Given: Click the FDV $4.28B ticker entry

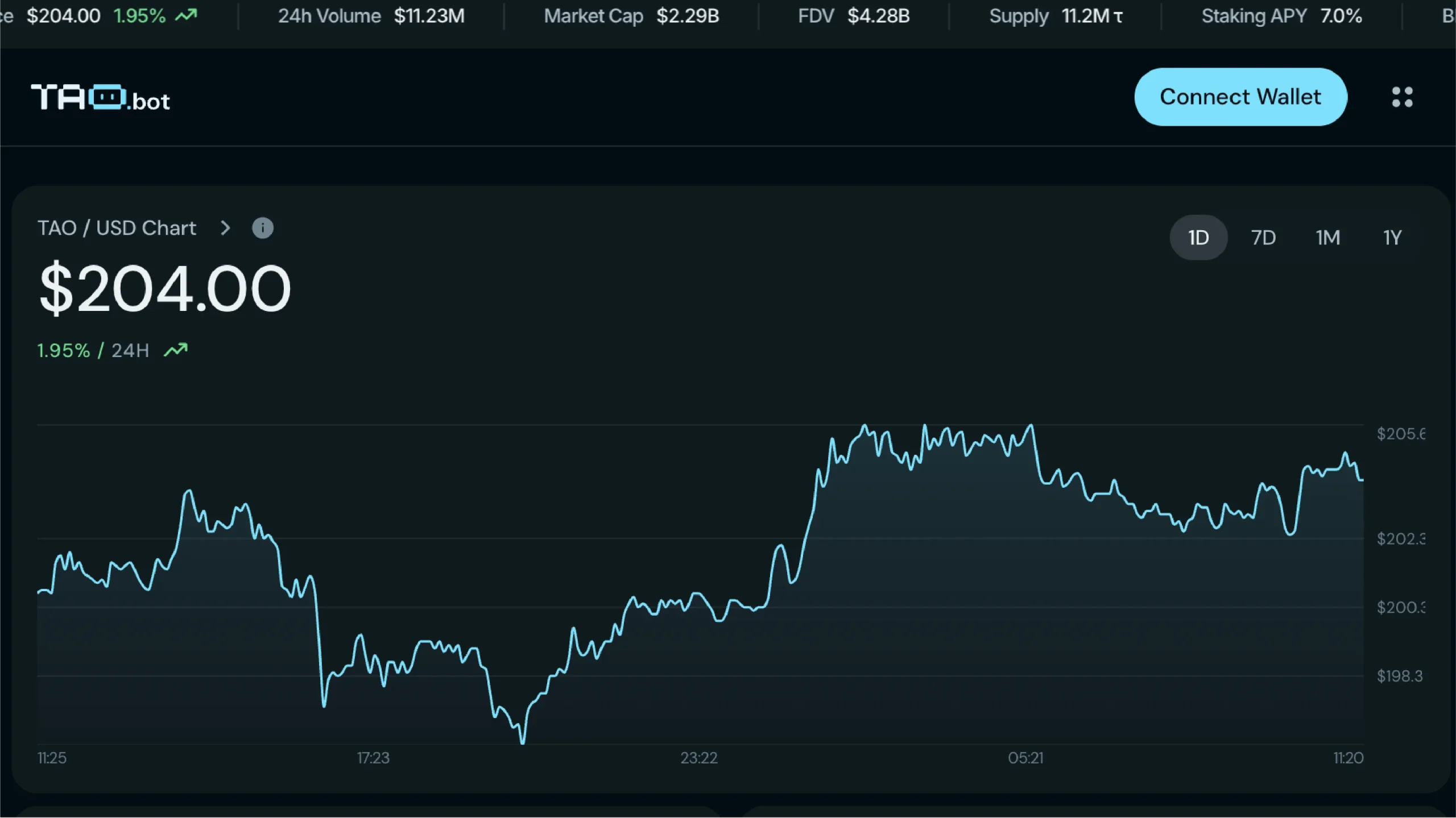Looking at the screenshot, I should pyautogui.click(x=854, y=16).
